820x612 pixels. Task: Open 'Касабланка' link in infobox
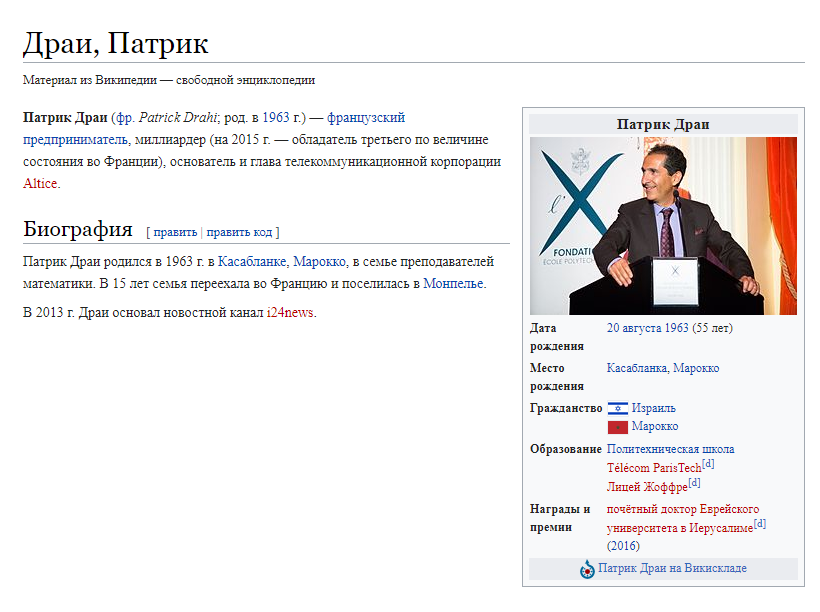(637, 368)
